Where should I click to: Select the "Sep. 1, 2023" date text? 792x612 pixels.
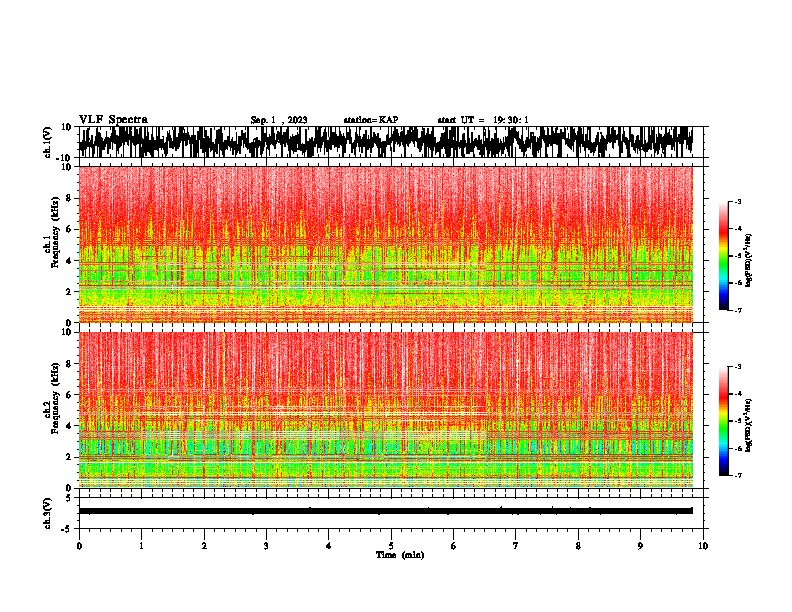[x=279, y=120]
